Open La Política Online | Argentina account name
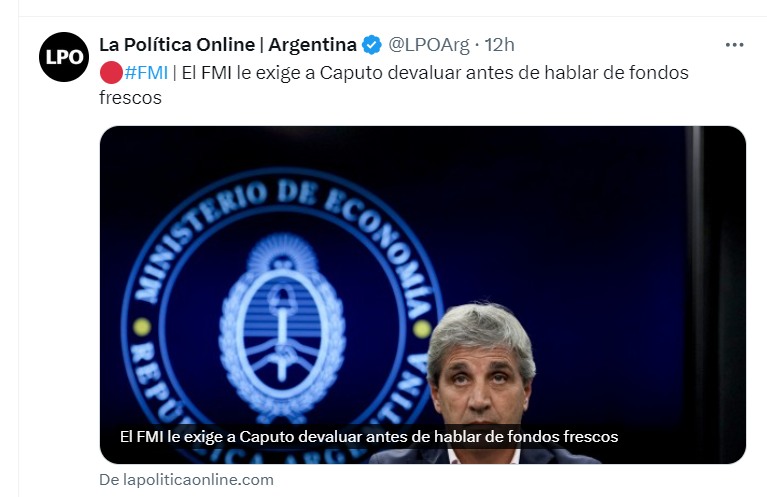The height and width of the screenshot is (497, 767). click(228, 45)
